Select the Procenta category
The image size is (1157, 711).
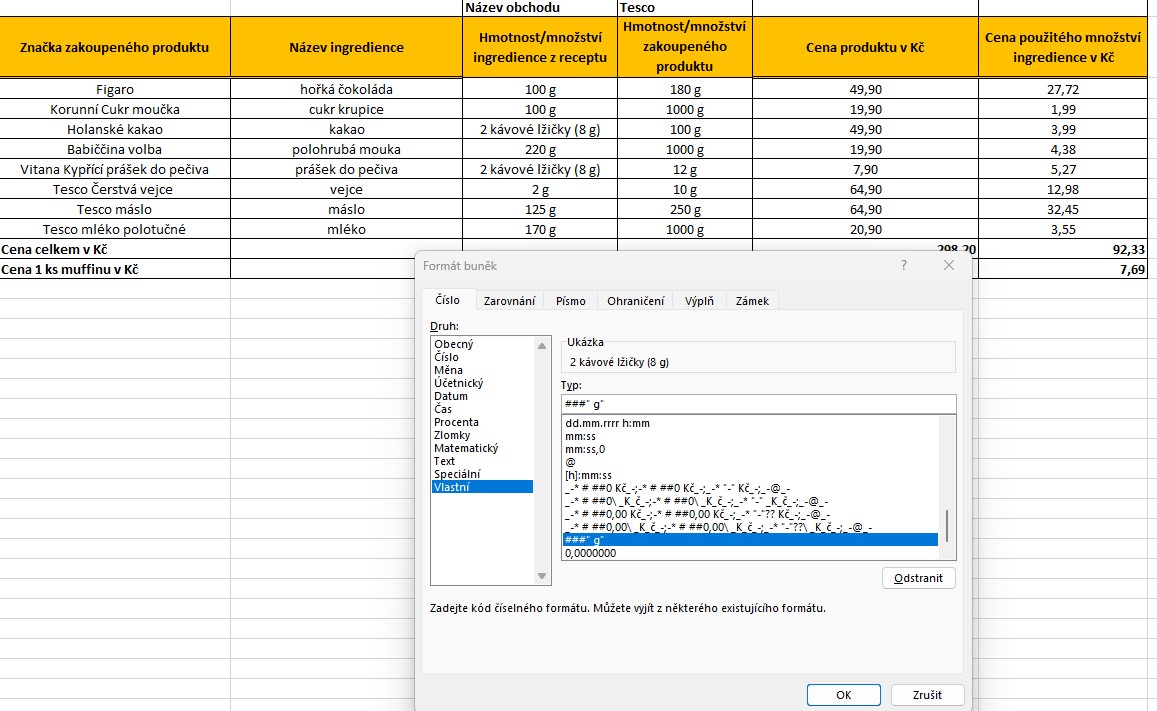click(456, 422)
